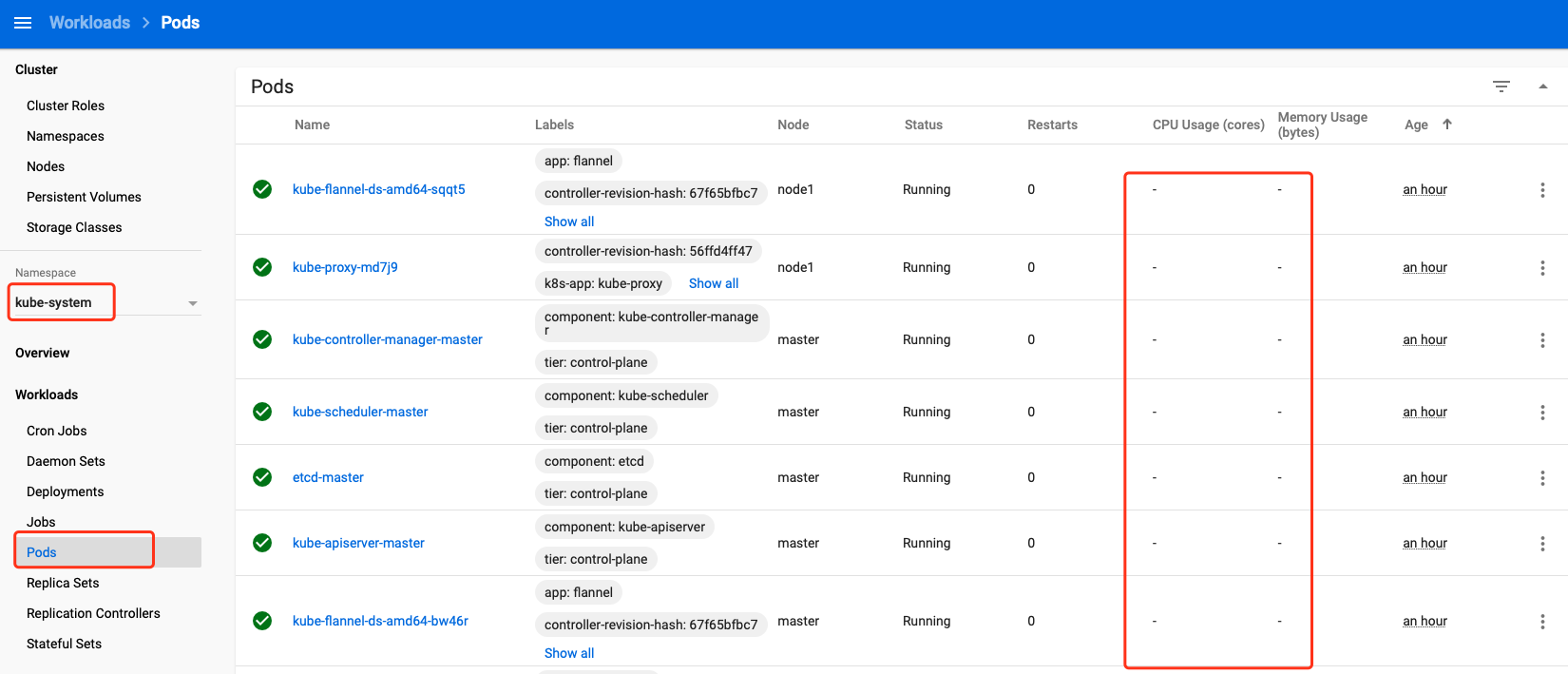This screenshot has height=674, width=1568.
Task: Sort by the Name column header
Action: click(x=312, y=125)
